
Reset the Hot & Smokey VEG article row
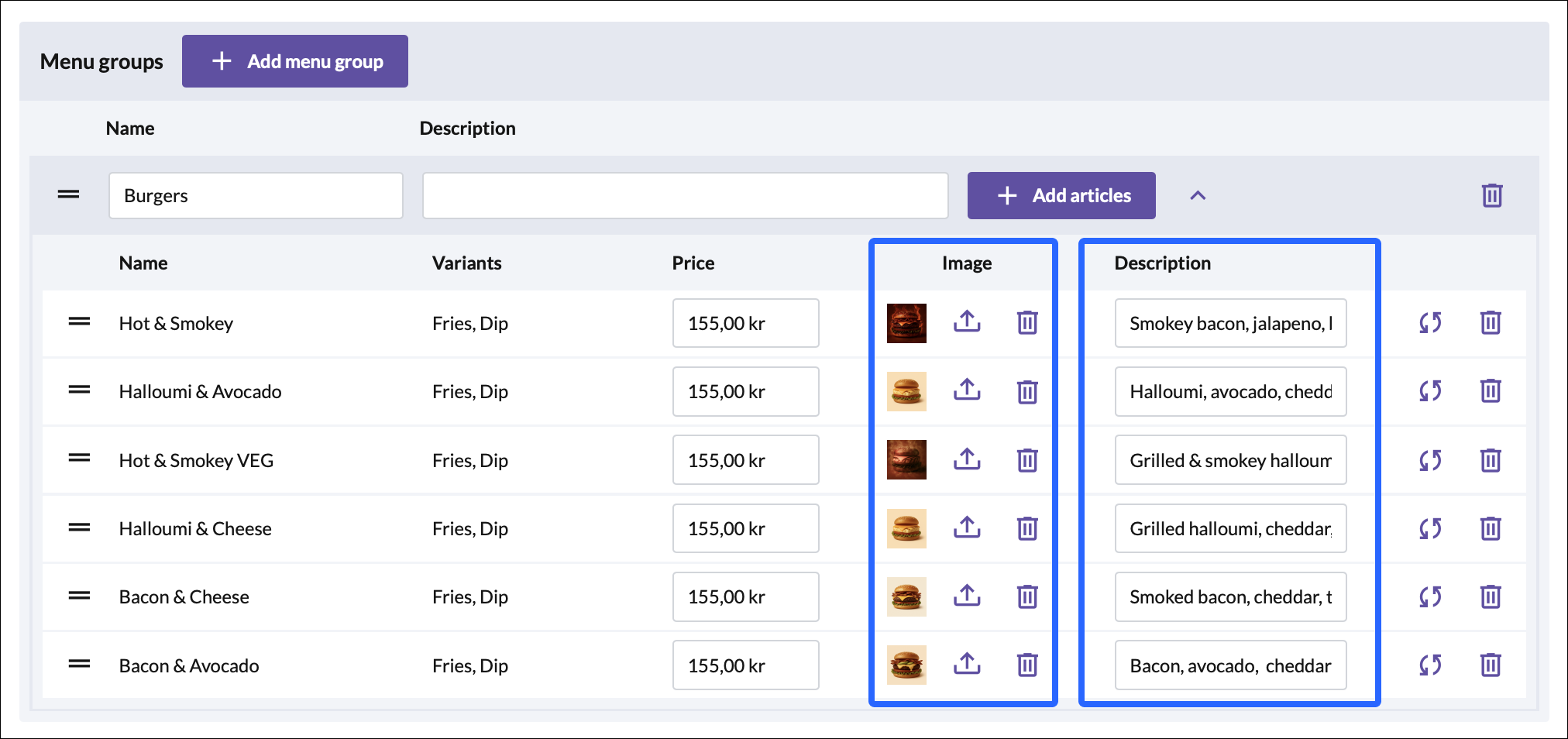(x=1430, y=460)
